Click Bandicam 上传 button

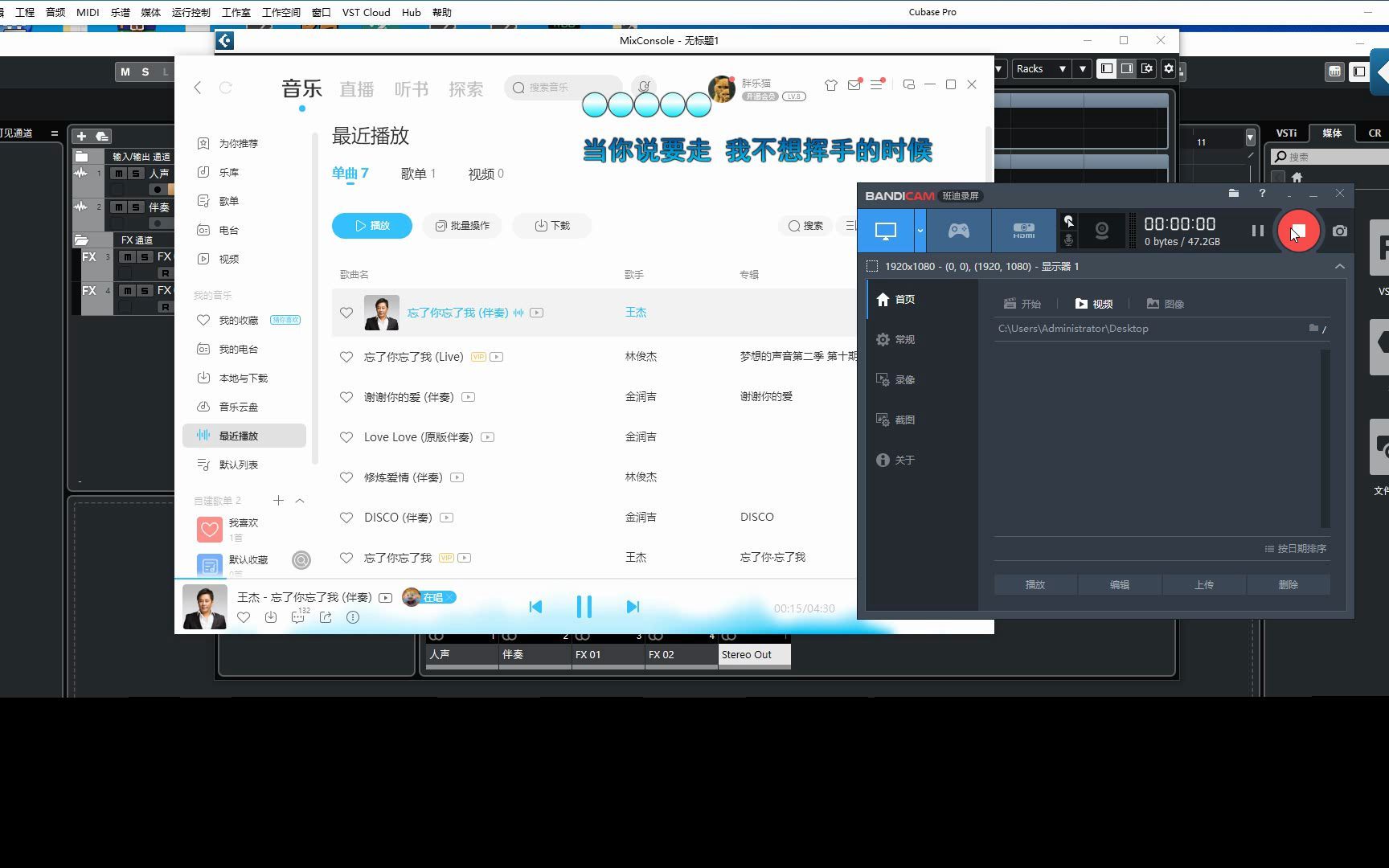click(x=1204, y=585)
